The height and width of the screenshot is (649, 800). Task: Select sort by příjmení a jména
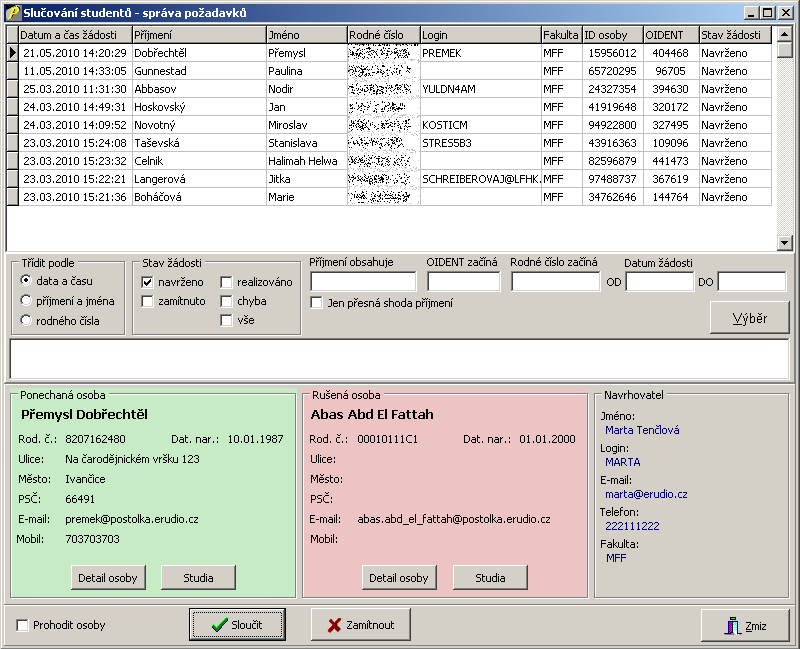[x=26, y=301]
